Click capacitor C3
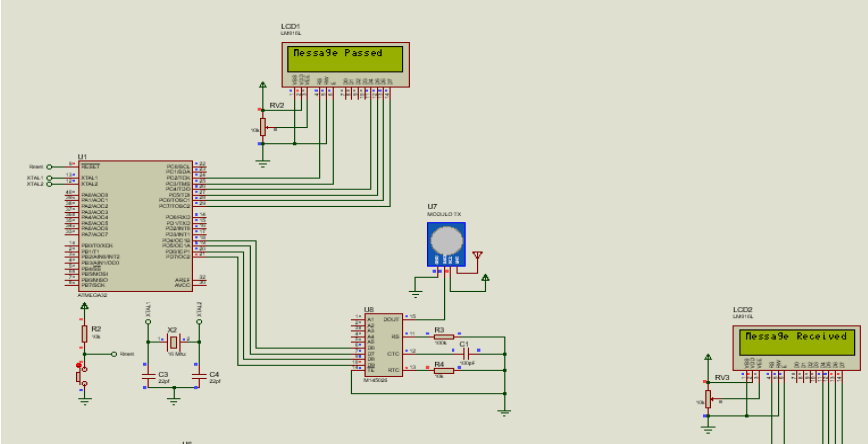Viewport: 868px width, 444px height. [148, 376]
